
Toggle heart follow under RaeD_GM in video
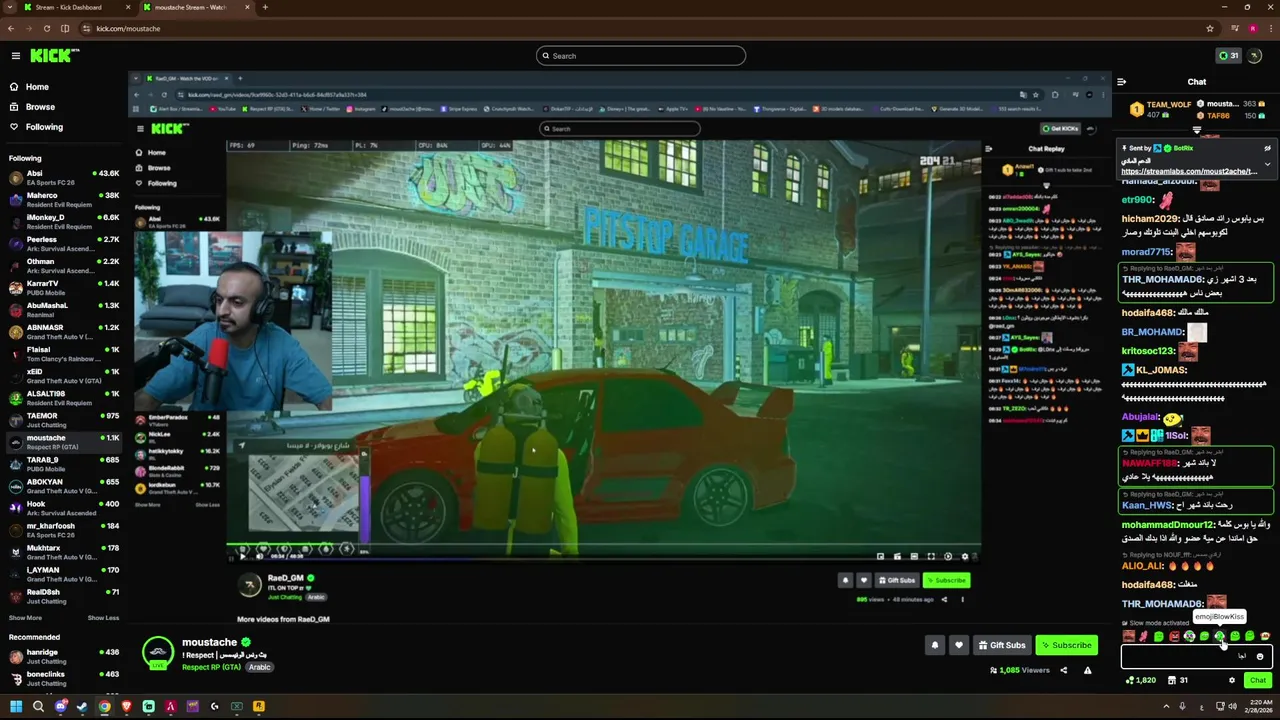pyautogui.click(x=864, y=580)
